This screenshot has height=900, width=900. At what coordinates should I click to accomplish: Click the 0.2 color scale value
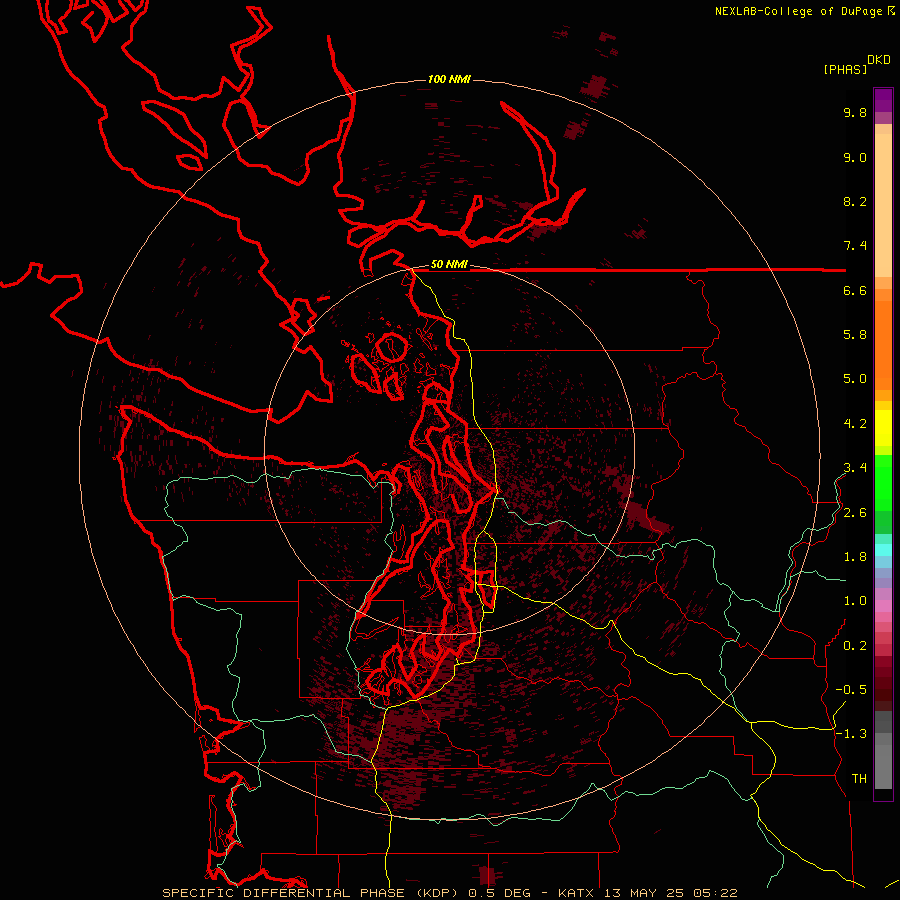tap(855, 646)
